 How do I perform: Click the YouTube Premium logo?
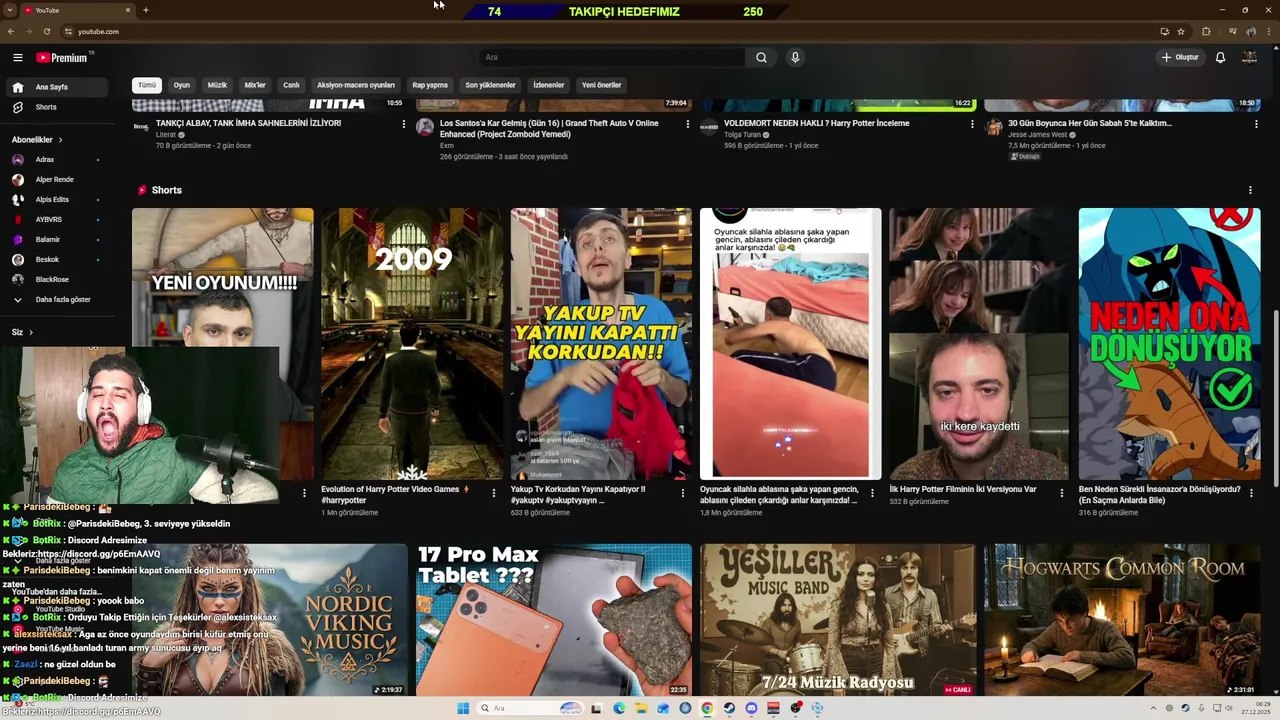(x=64, y=58)
